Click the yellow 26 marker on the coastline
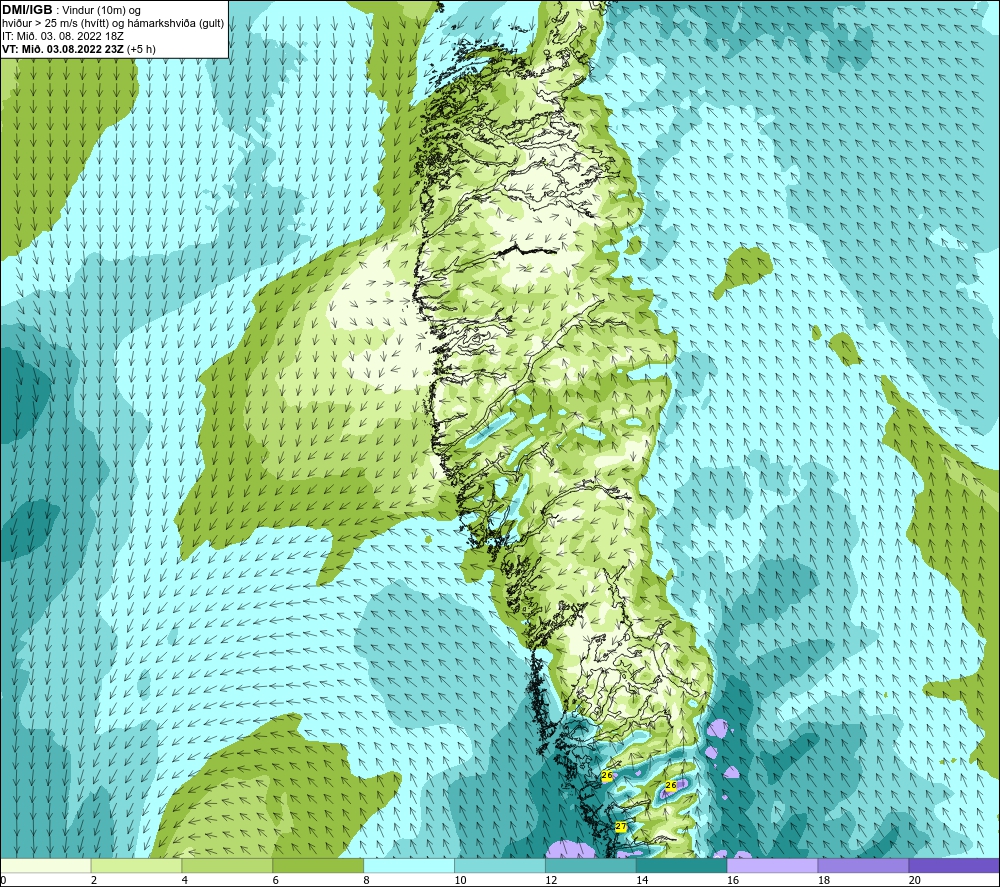 (x=607, y=775)
